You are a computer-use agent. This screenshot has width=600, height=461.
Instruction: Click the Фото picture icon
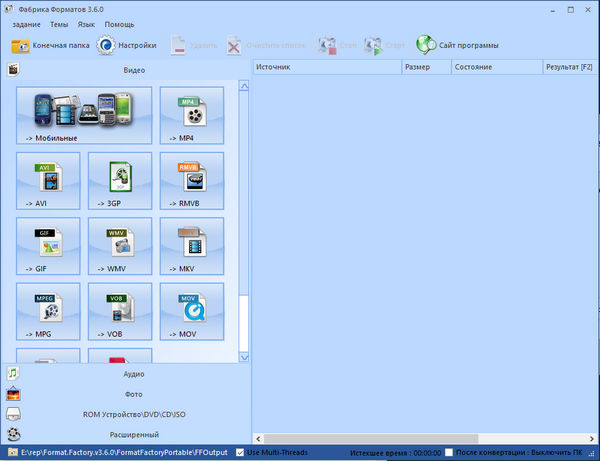pyautogui.click(x=13, y=394)
